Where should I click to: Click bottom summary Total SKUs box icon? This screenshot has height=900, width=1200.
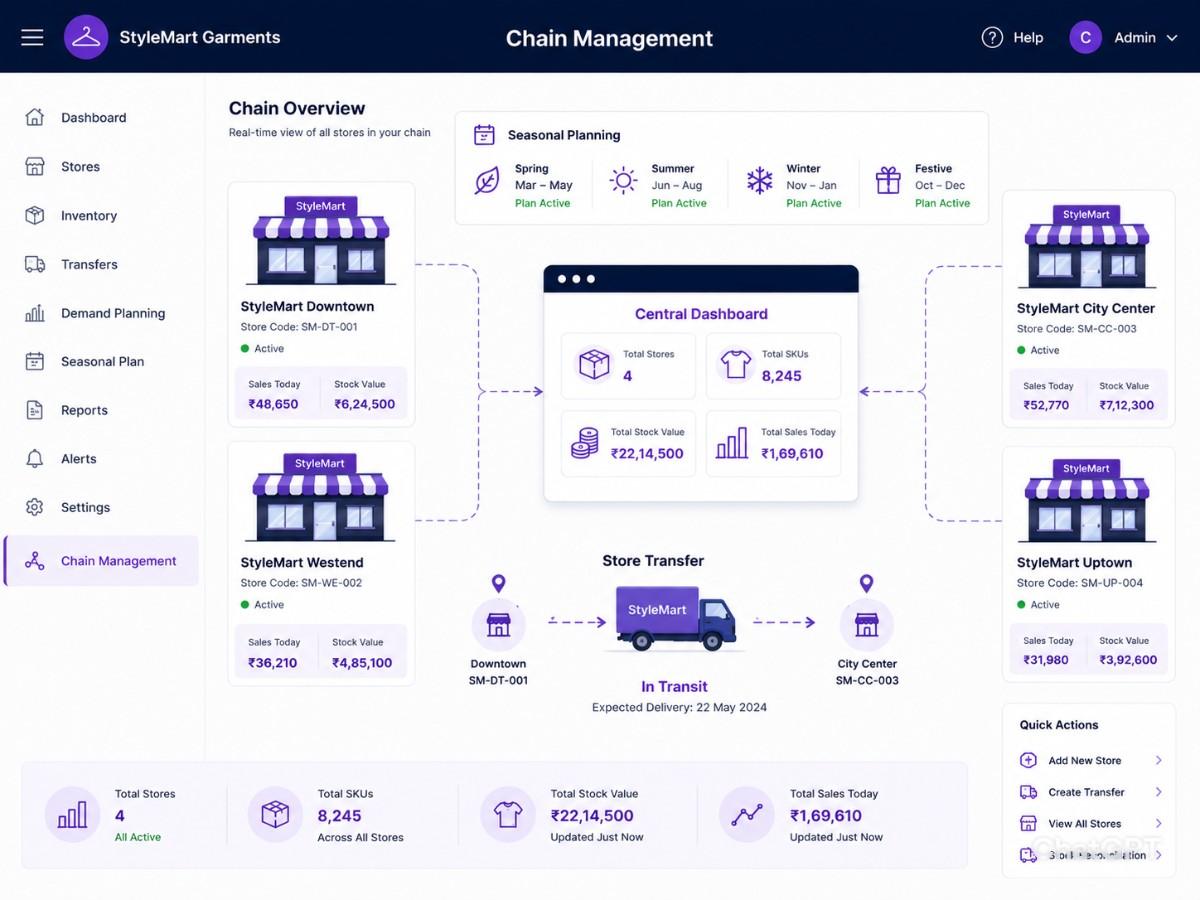tap(275, 815)
